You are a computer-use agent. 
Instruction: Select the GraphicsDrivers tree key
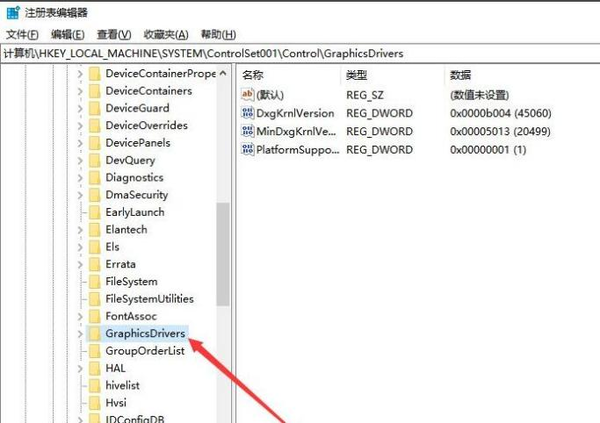(145, 333)
